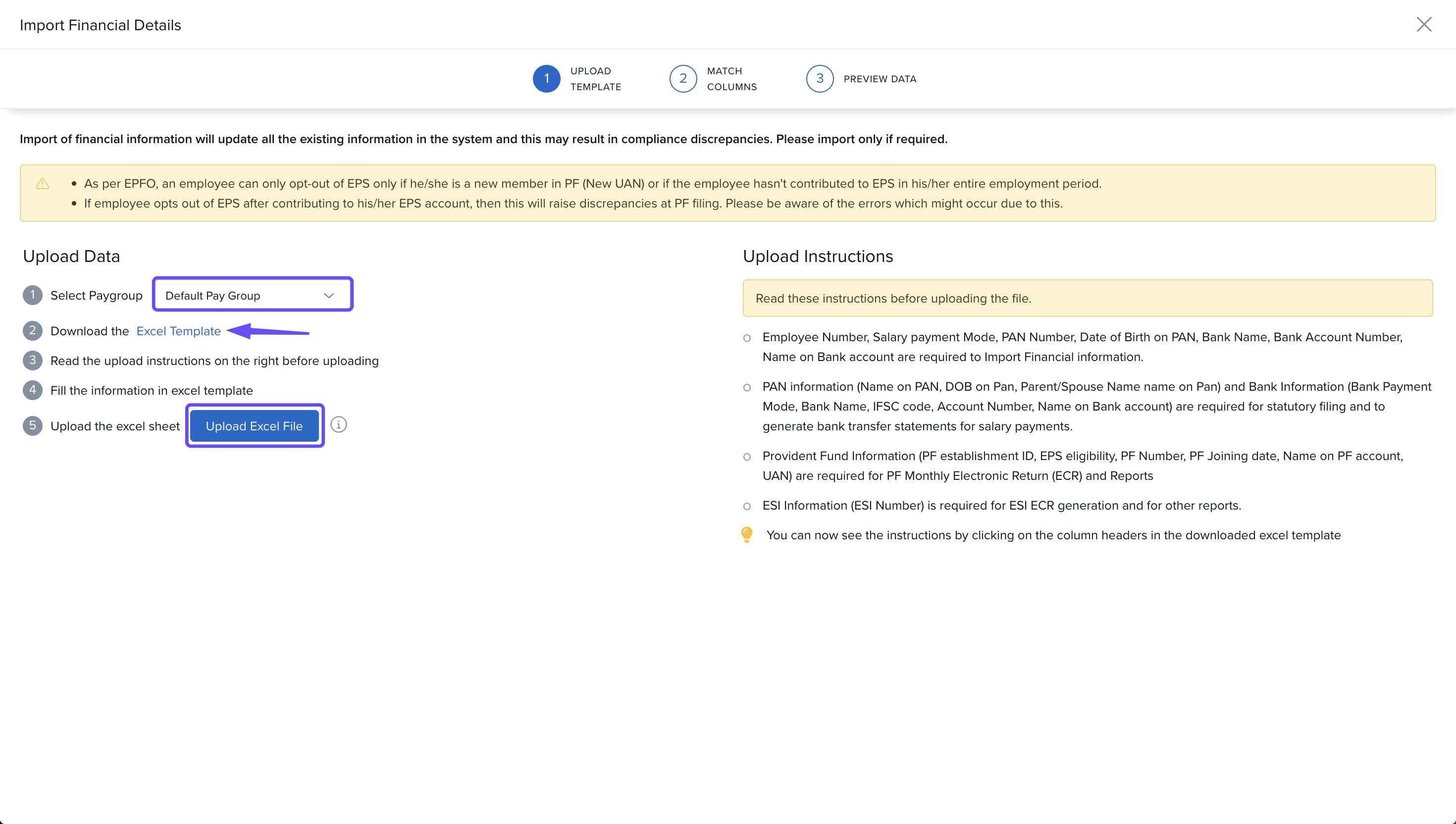Click grey number 4 badge beside Fill information
This screenshot has width=1456, height=824.
pyautogui.click(x=32, y=390)
